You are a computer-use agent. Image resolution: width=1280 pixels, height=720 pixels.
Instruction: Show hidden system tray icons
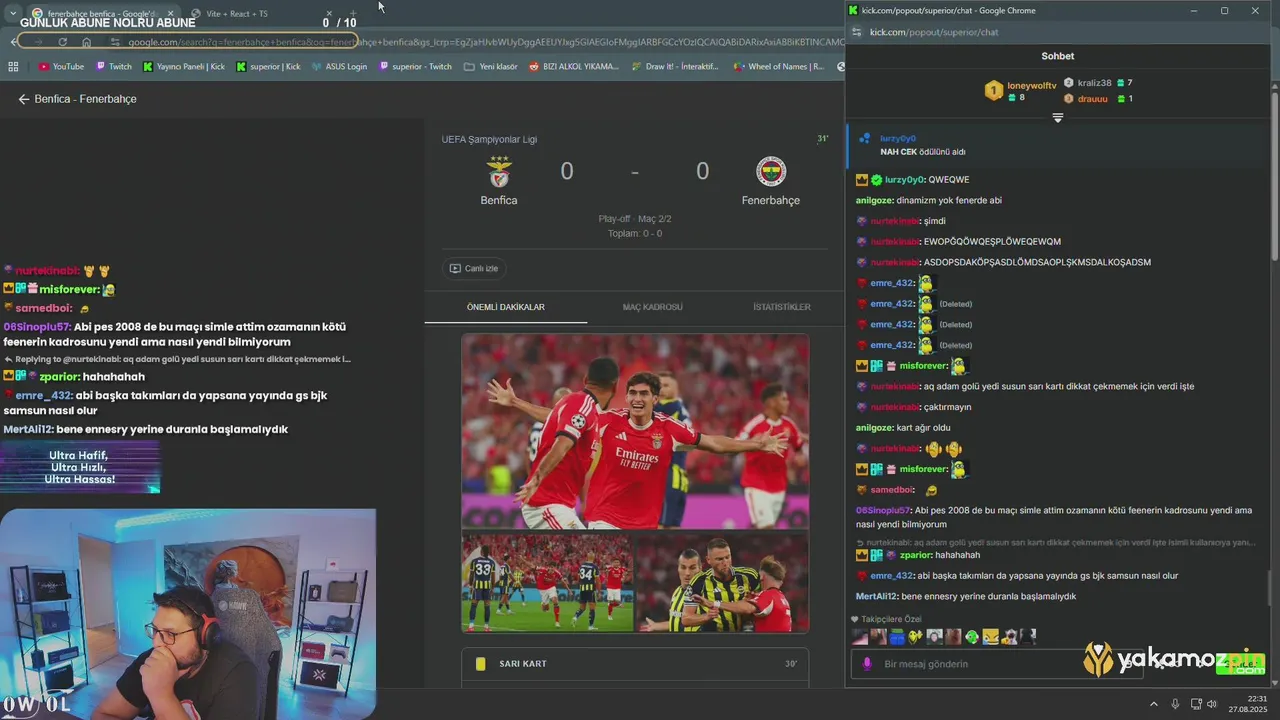1154,704
